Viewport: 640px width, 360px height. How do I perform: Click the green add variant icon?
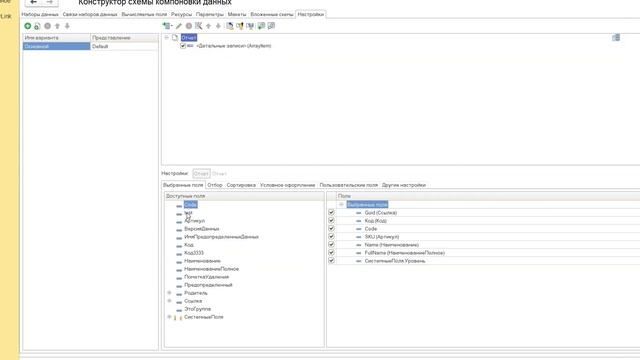pos(28,26)
